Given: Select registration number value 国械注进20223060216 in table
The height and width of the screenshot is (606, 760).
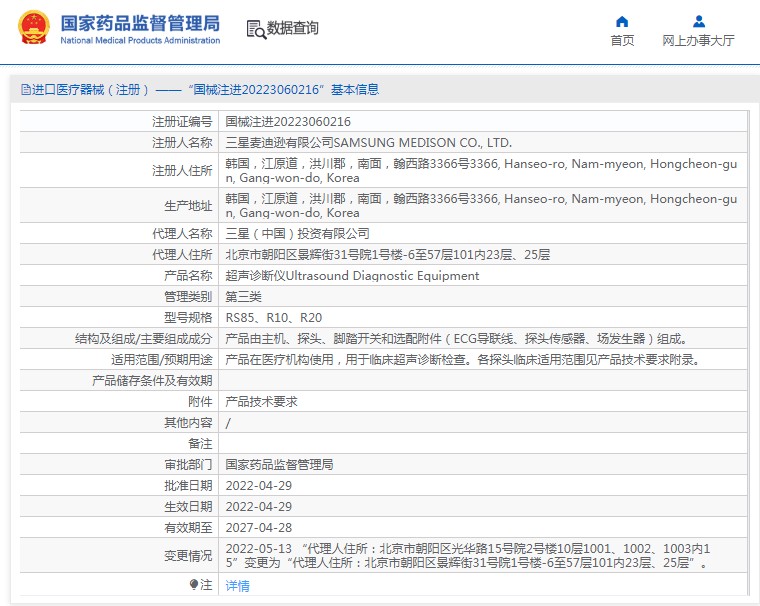Looking at the screenshot, I should [288, 122].
